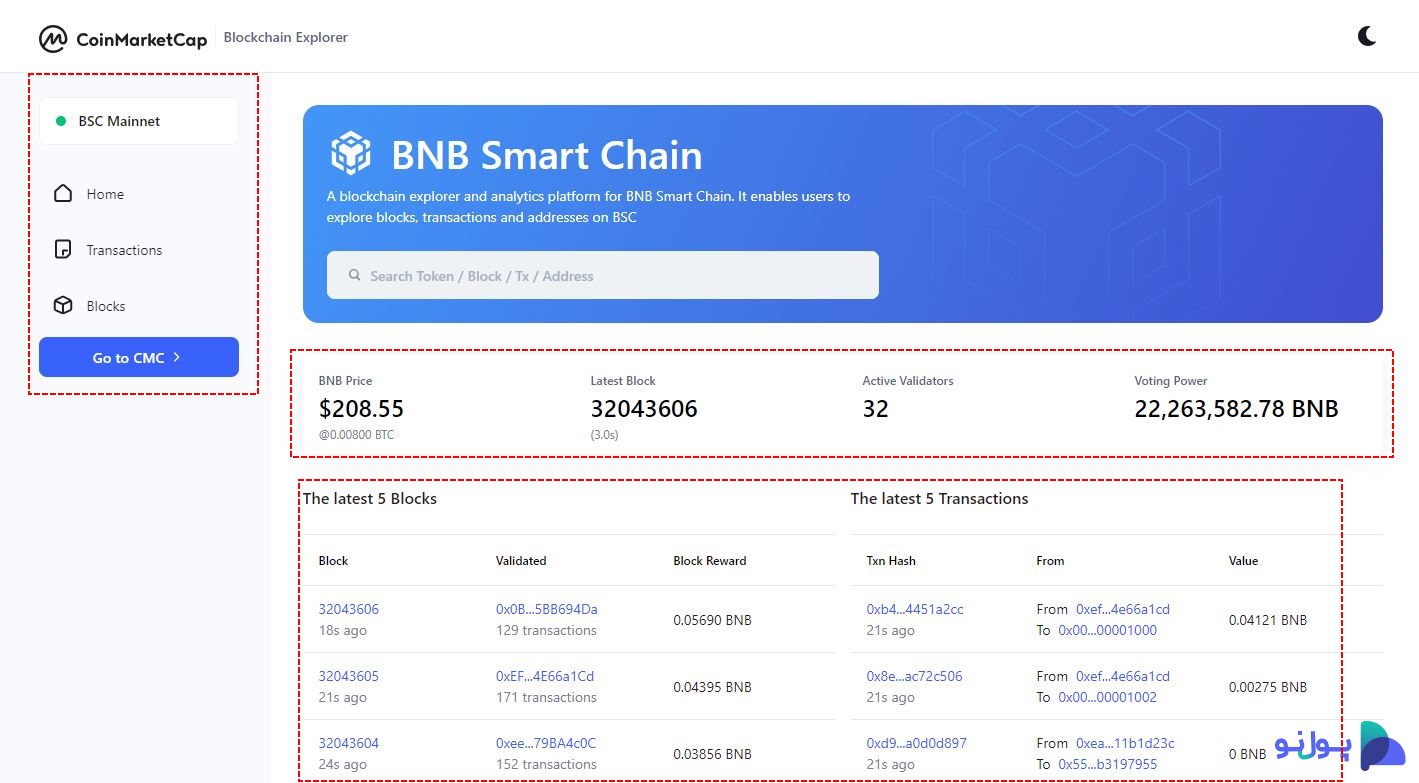Click the Go to CMC button
This screenshot has height=783, width=1419.
tap(139, 357)
